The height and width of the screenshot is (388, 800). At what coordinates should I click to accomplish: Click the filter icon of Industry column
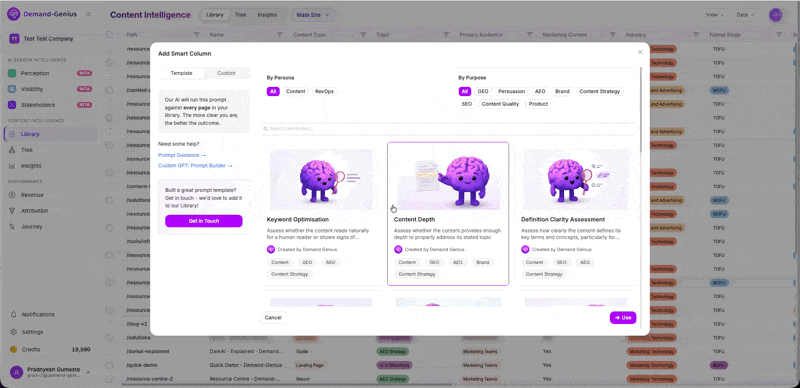696,35
